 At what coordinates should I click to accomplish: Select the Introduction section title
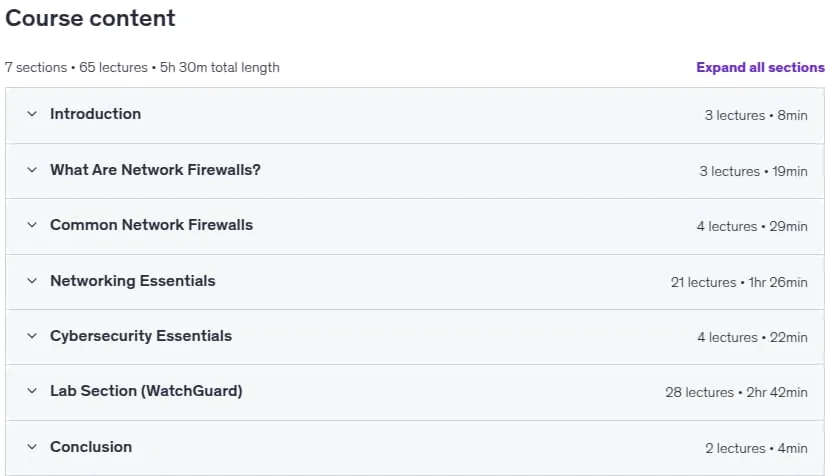pos(95,114)
